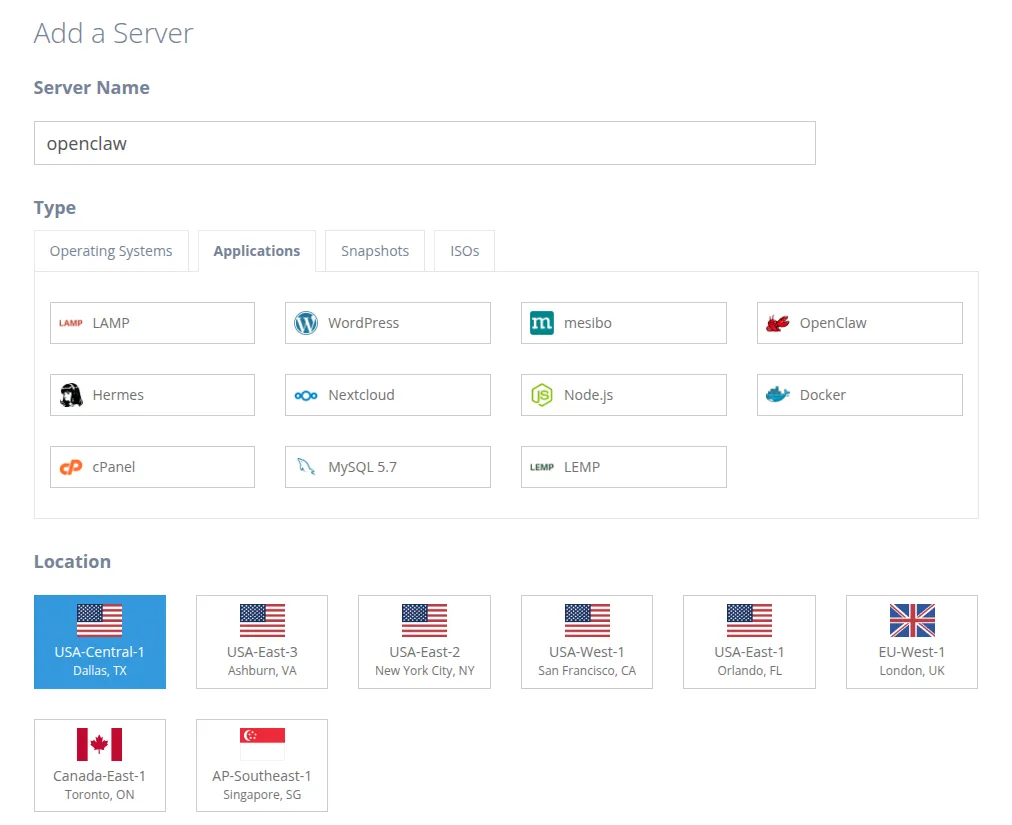The image size is (1012, 825).
Task: Select the mesibo application label
Action: click(x=587, y=323)
